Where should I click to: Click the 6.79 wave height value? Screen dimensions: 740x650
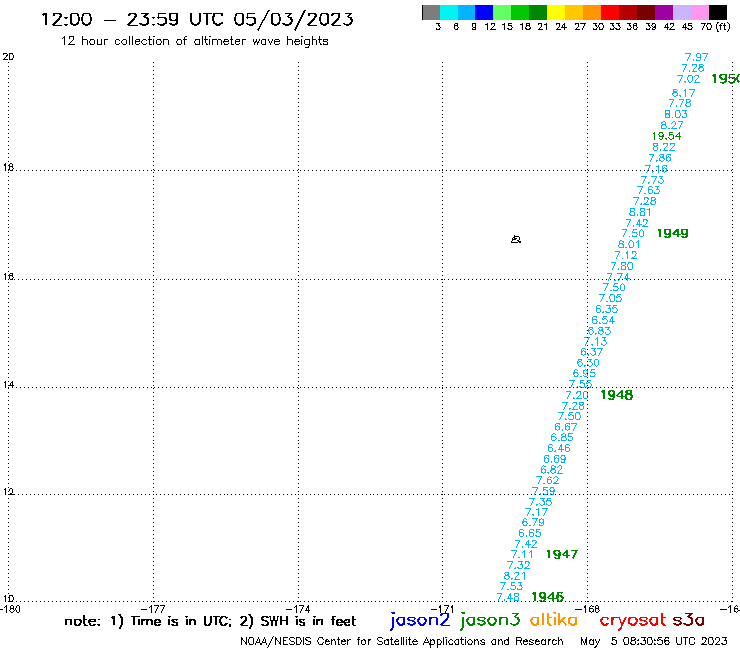533,522
